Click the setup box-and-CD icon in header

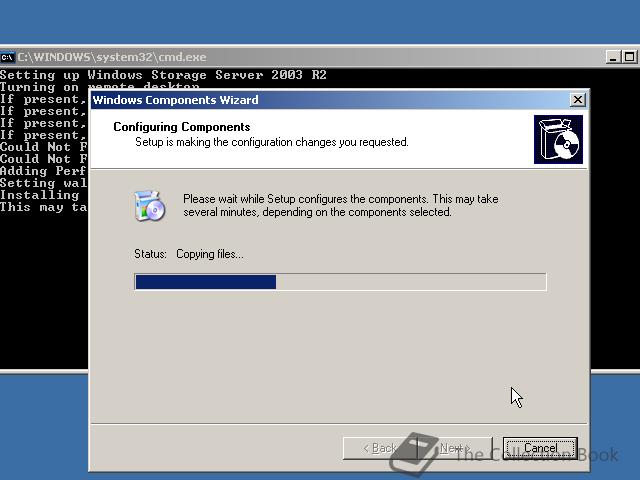pyautogui.click(x=558, y=139)
